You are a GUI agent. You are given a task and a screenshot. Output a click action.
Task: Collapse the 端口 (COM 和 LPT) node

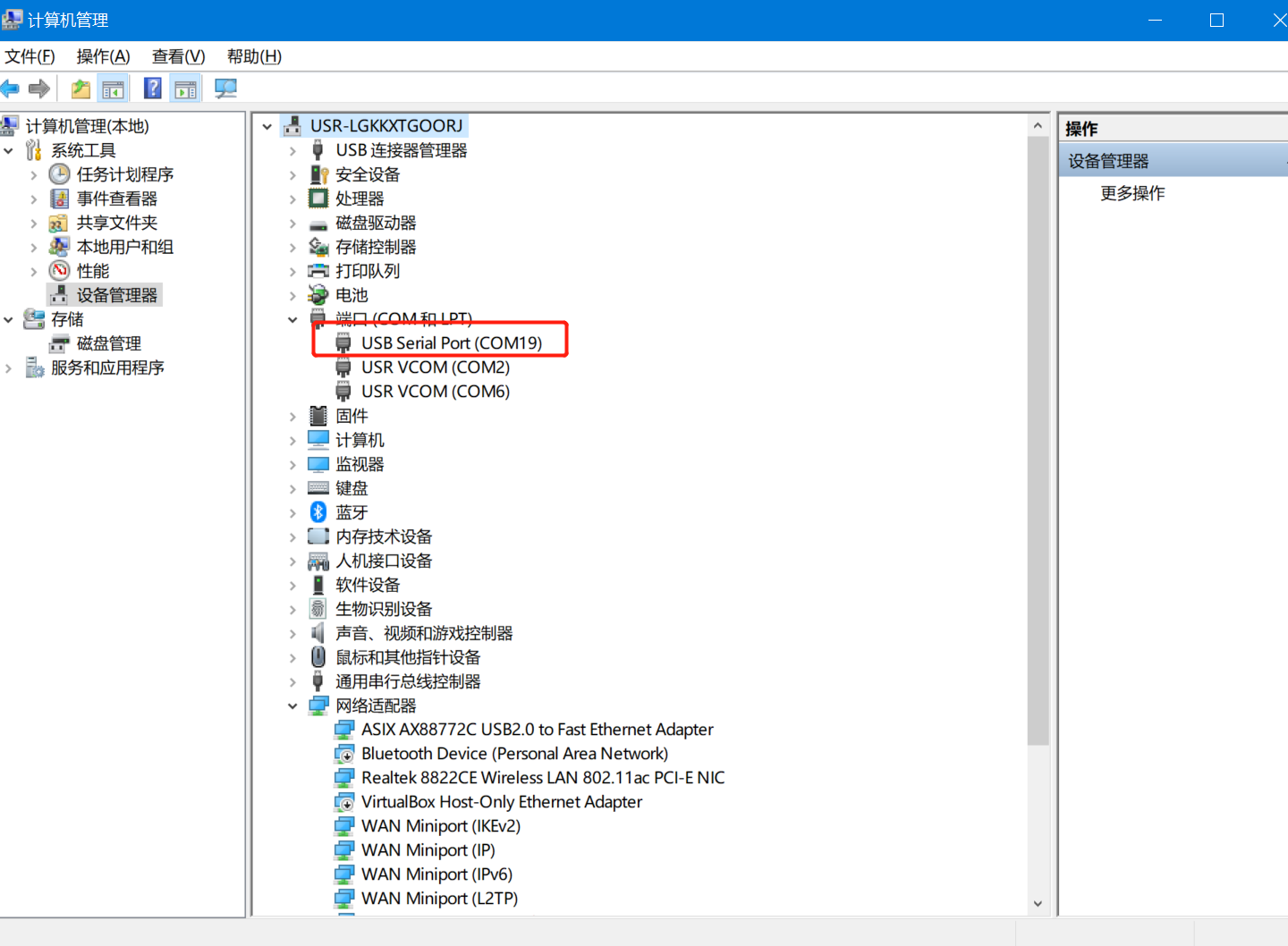pos(292,319)
